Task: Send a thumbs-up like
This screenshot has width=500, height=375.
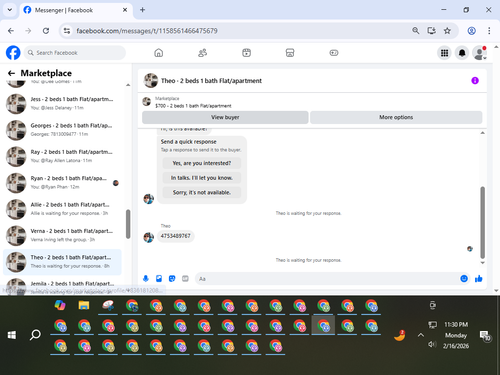Action: click(479, 279)
